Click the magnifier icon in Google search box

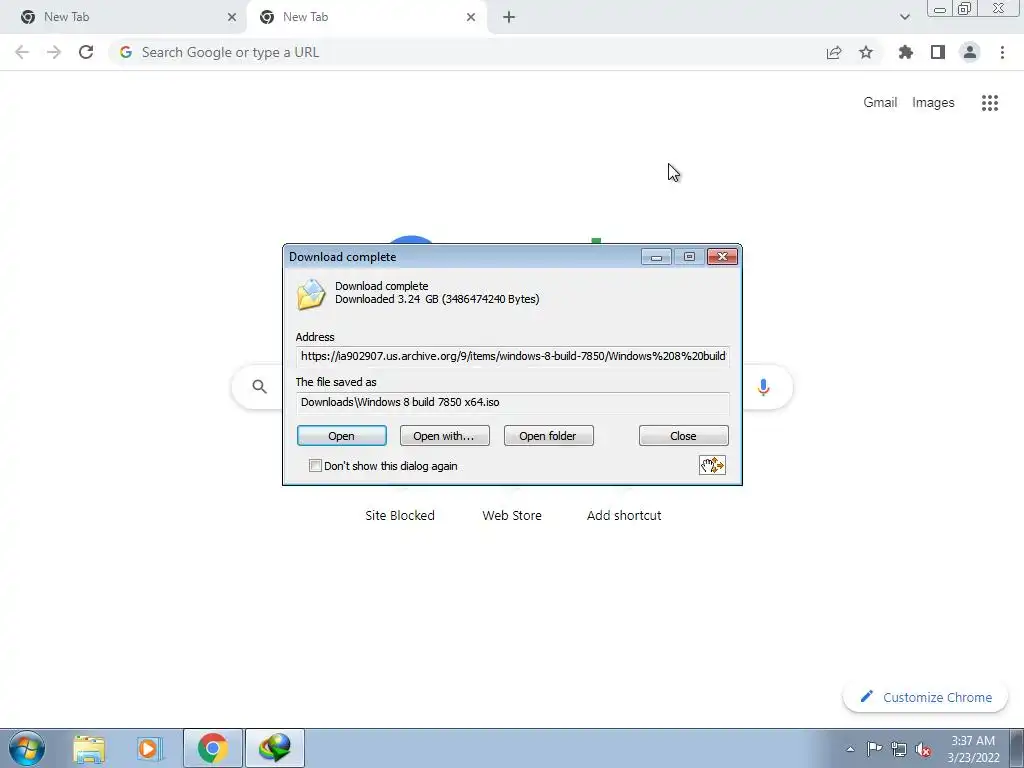coord(259,387)
